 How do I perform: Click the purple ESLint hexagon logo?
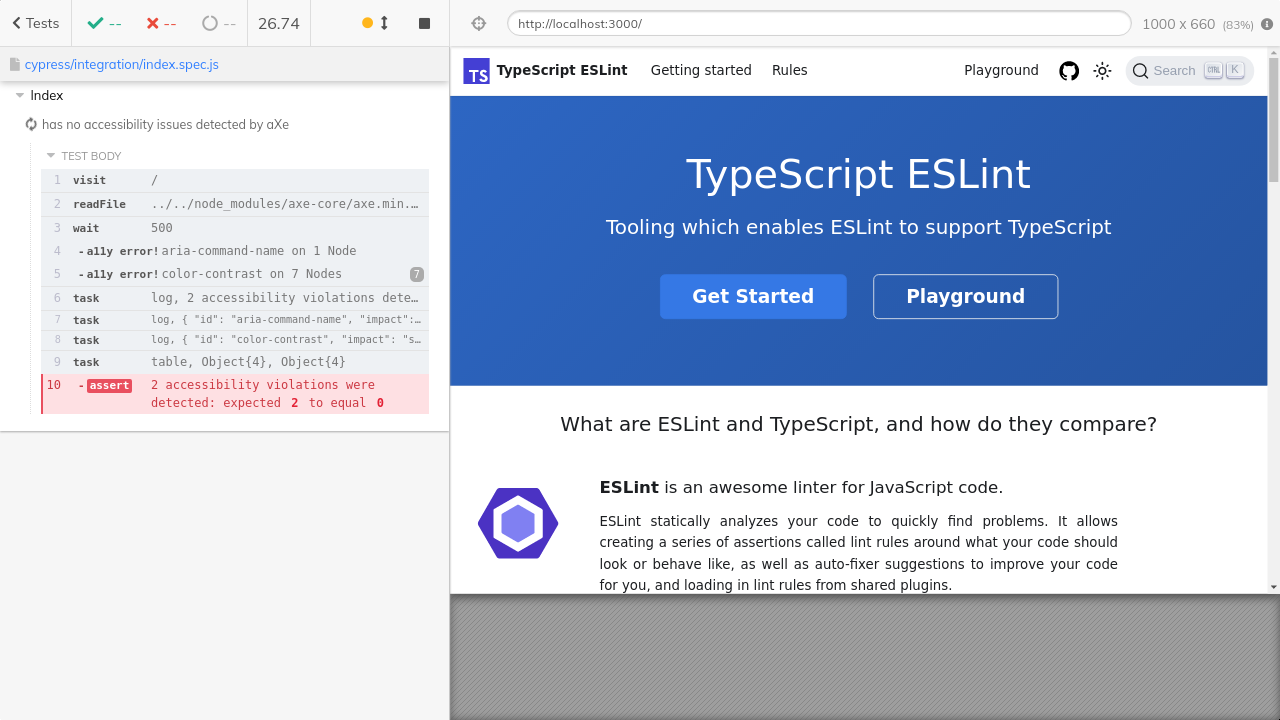tap(518, 523)
